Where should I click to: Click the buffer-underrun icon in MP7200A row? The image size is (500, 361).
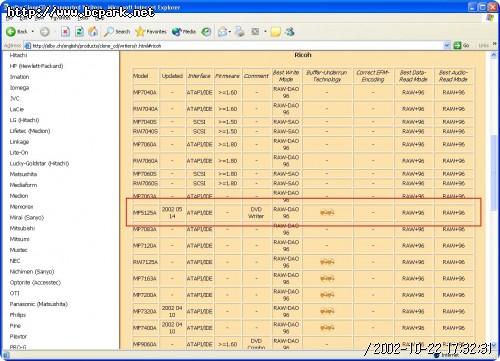pos(327,295)
